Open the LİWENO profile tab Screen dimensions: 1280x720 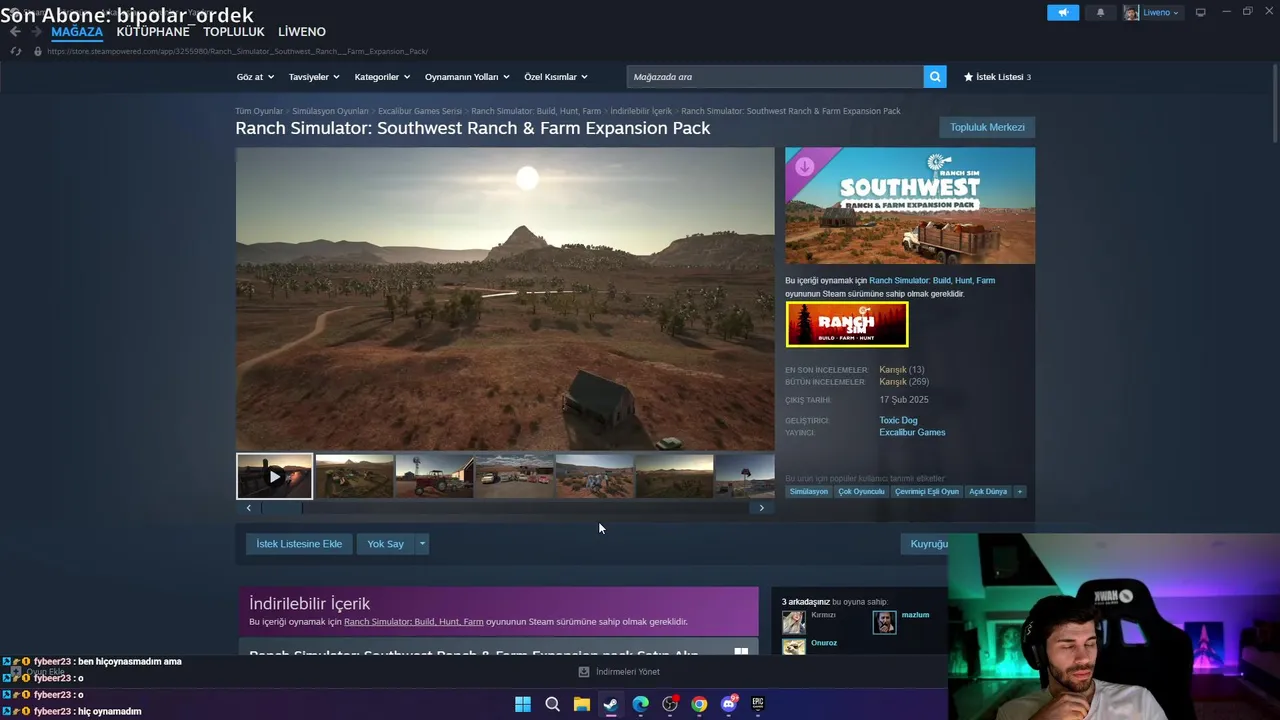(302, 32)
